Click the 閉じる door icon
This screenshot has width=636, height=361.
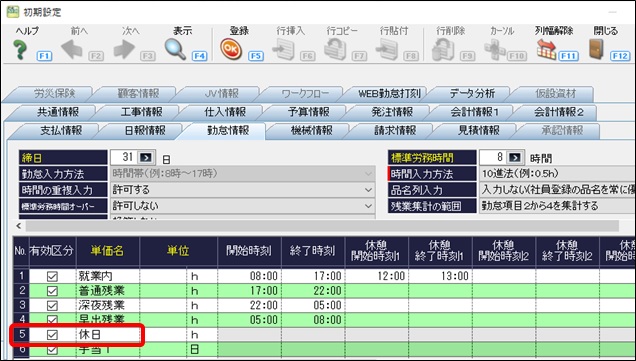coord(597,50)
